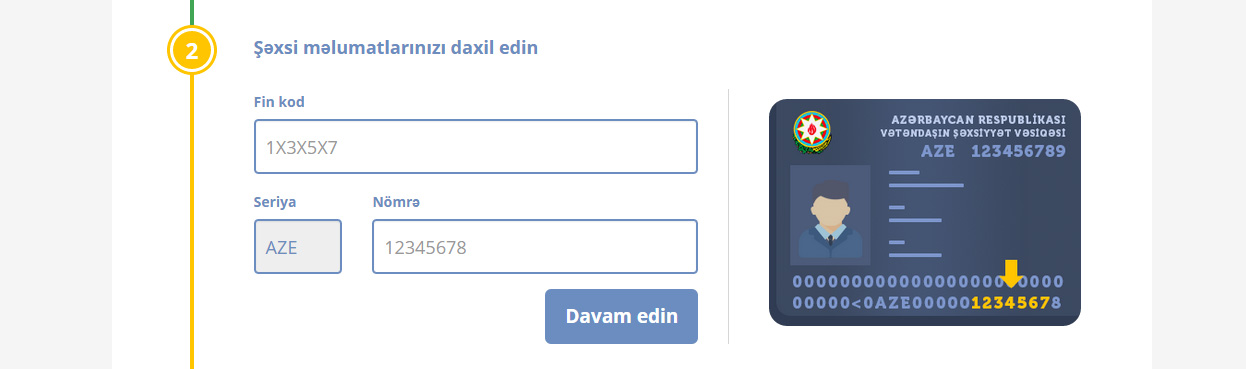Click the Nömrə label
Screen dimensions: 1246x369
click(396, 202)
